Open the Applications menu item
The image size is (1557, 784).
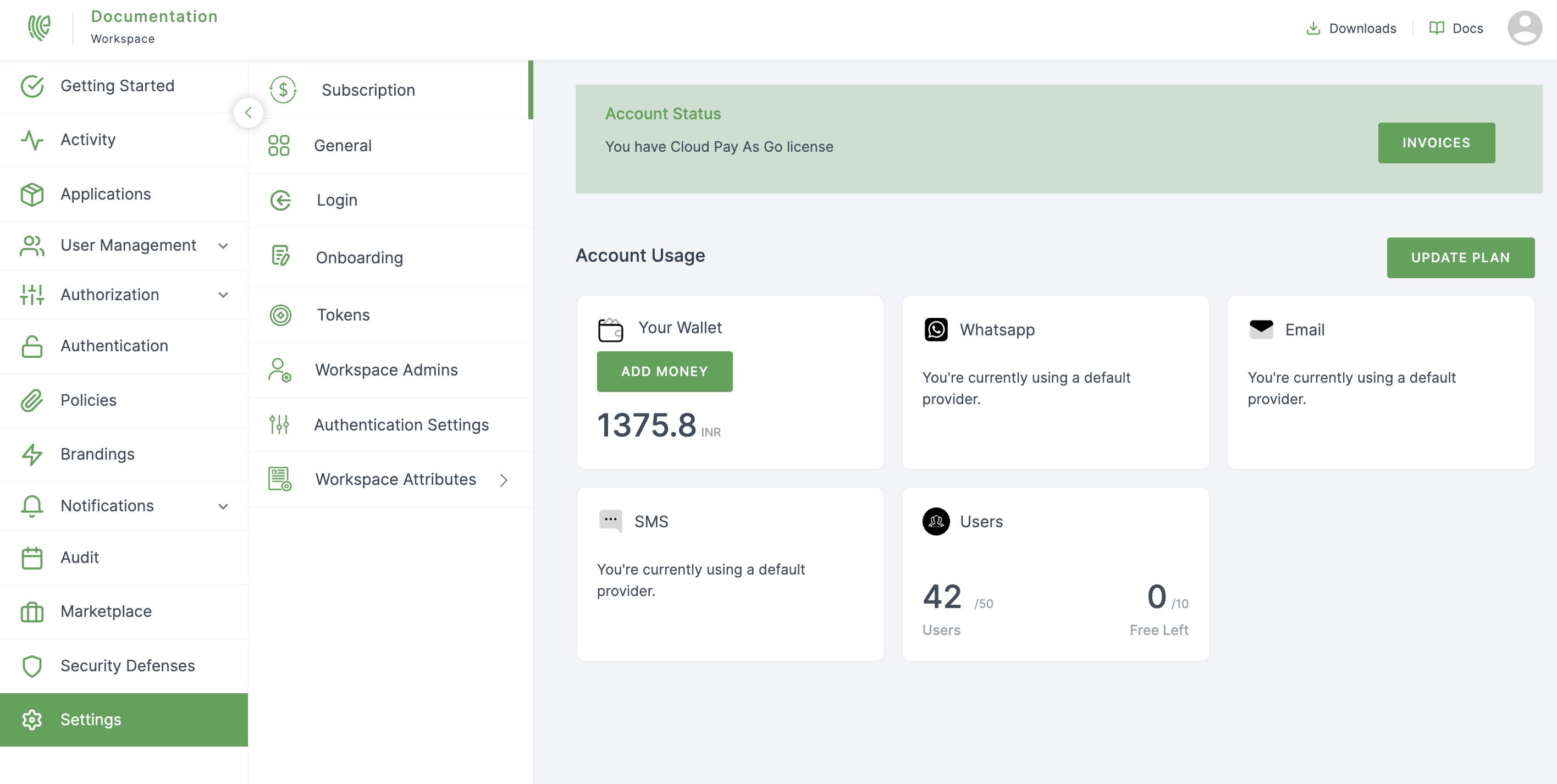[x=124, y=195]
